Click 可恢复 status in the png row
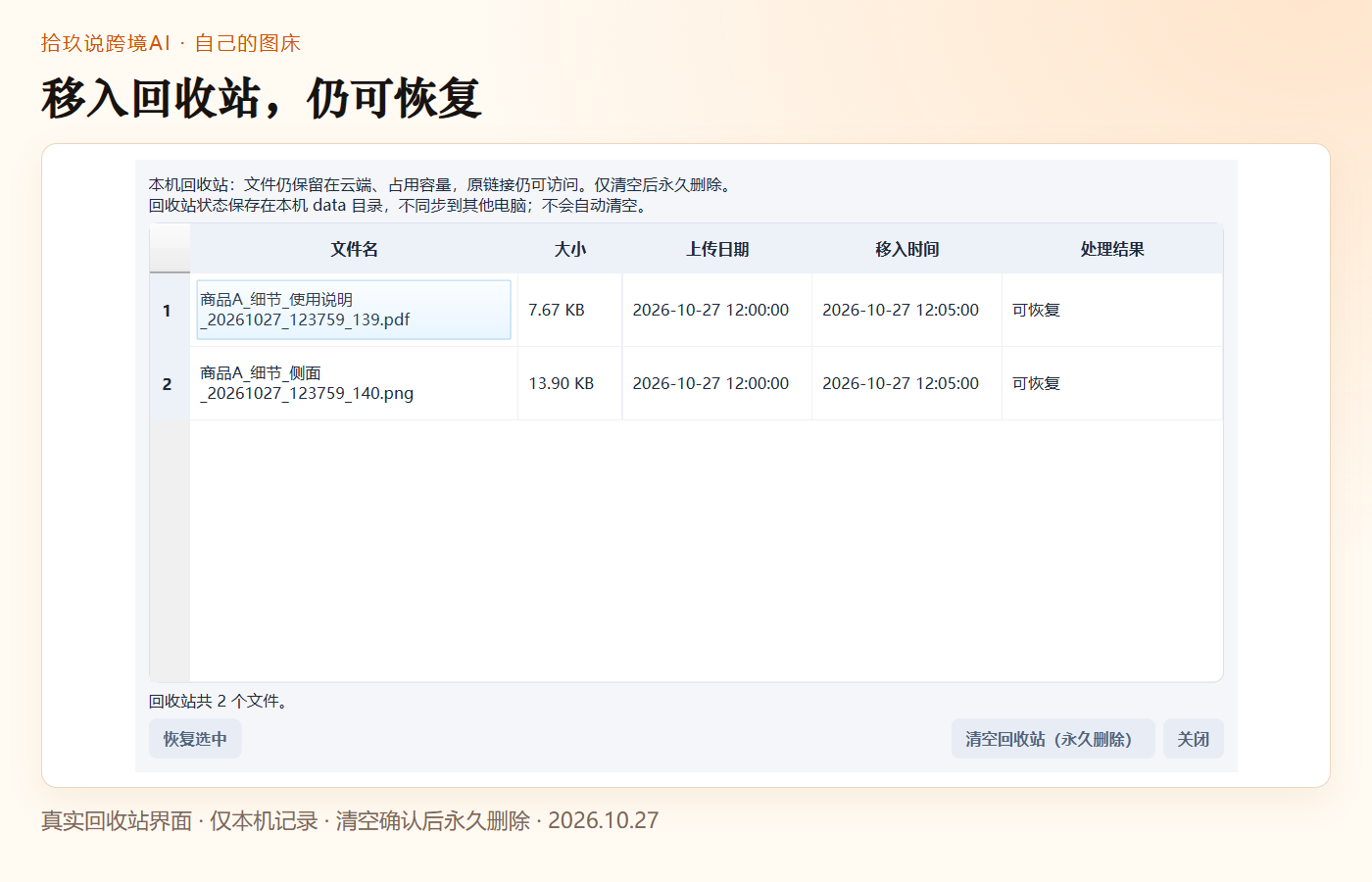1372x882 pixels. pos(1112,383)
